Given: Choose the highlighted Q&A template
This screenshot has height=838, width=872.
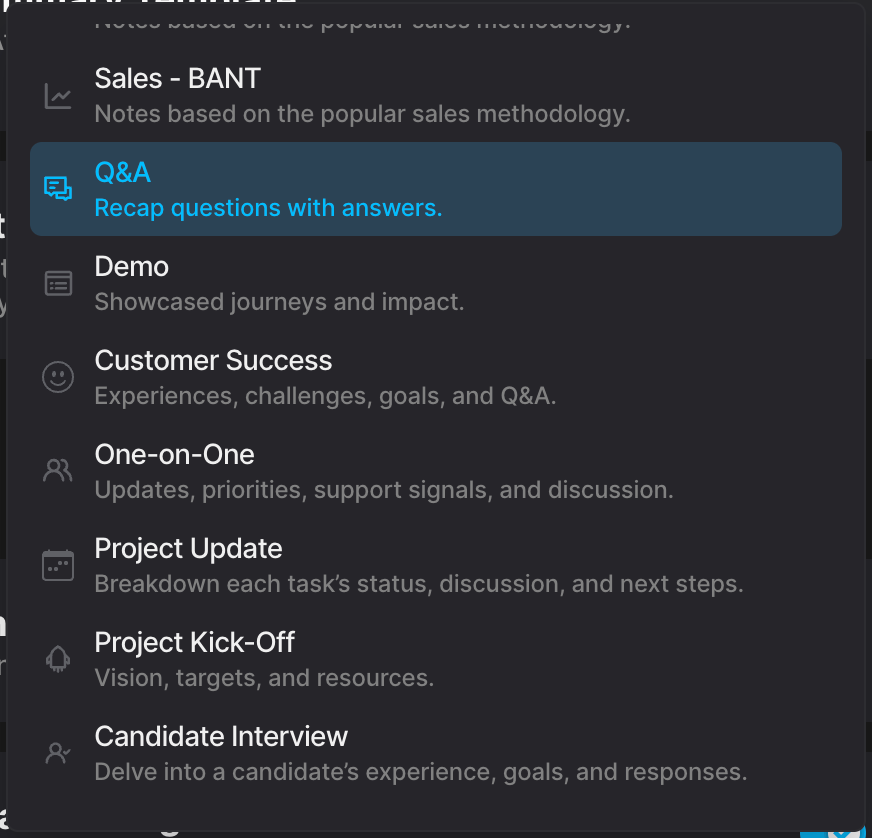Looking at the screenshot, I should point(123,172).
